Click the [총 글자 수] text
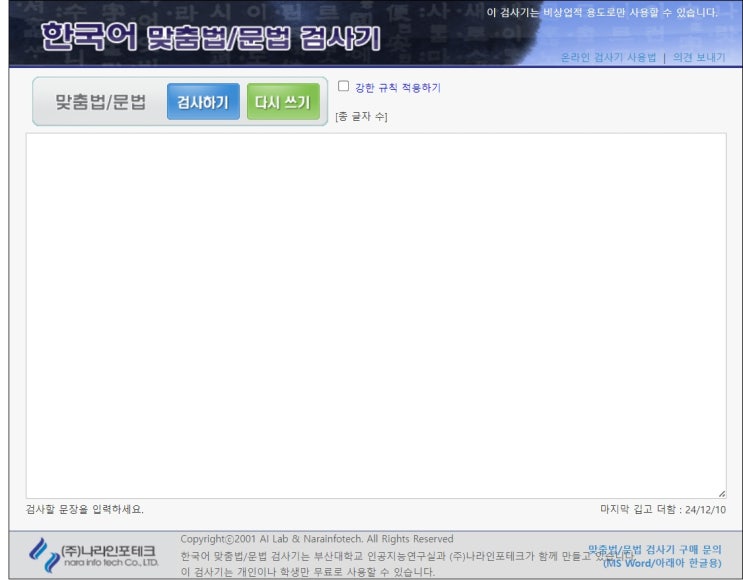The height and width of the screenshot is (580, 743). coord(361,117)
